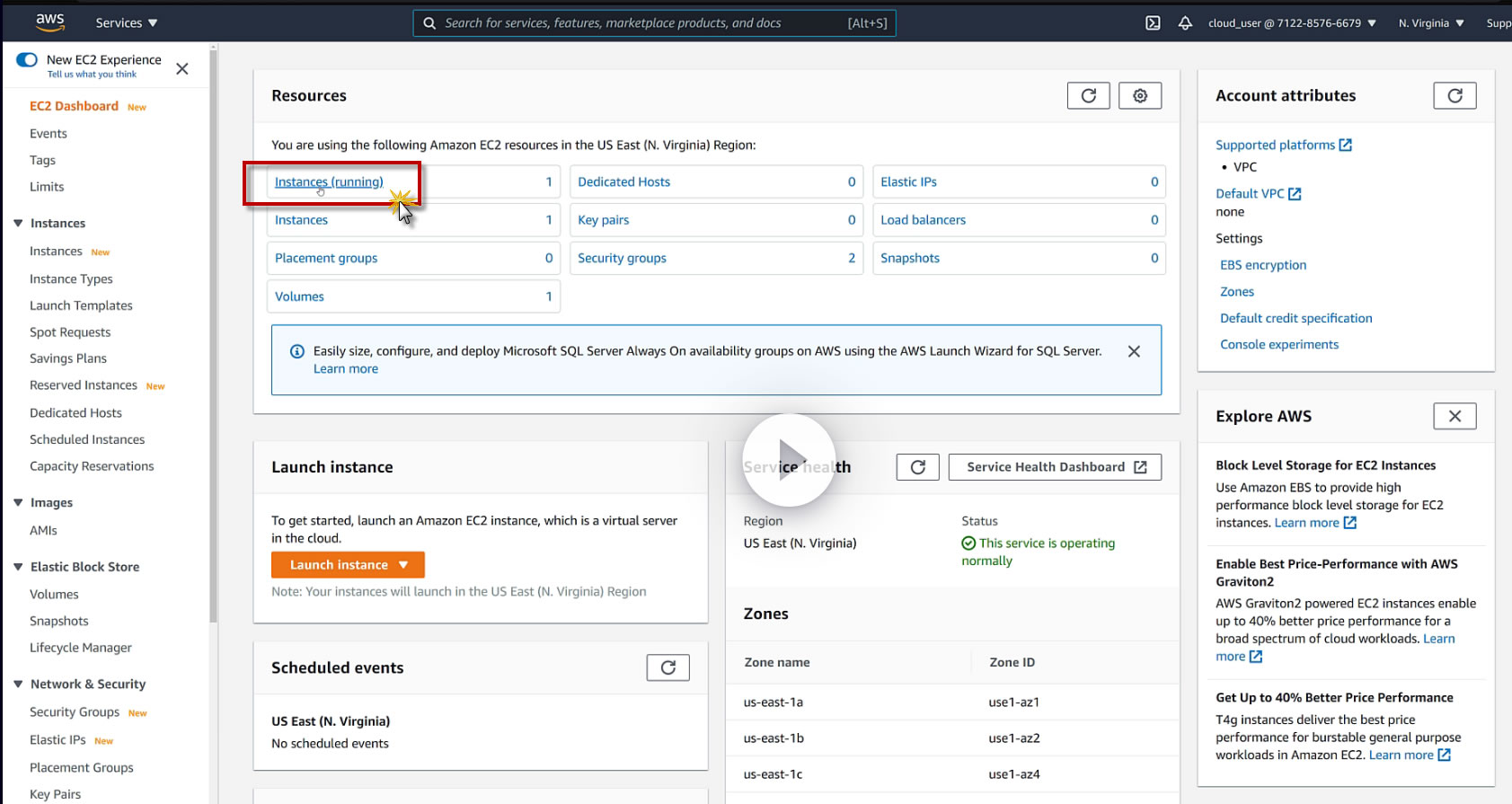Click Tell us what you think link
1512x804 pixels.
pyautogui.click(x=92, y=75)
